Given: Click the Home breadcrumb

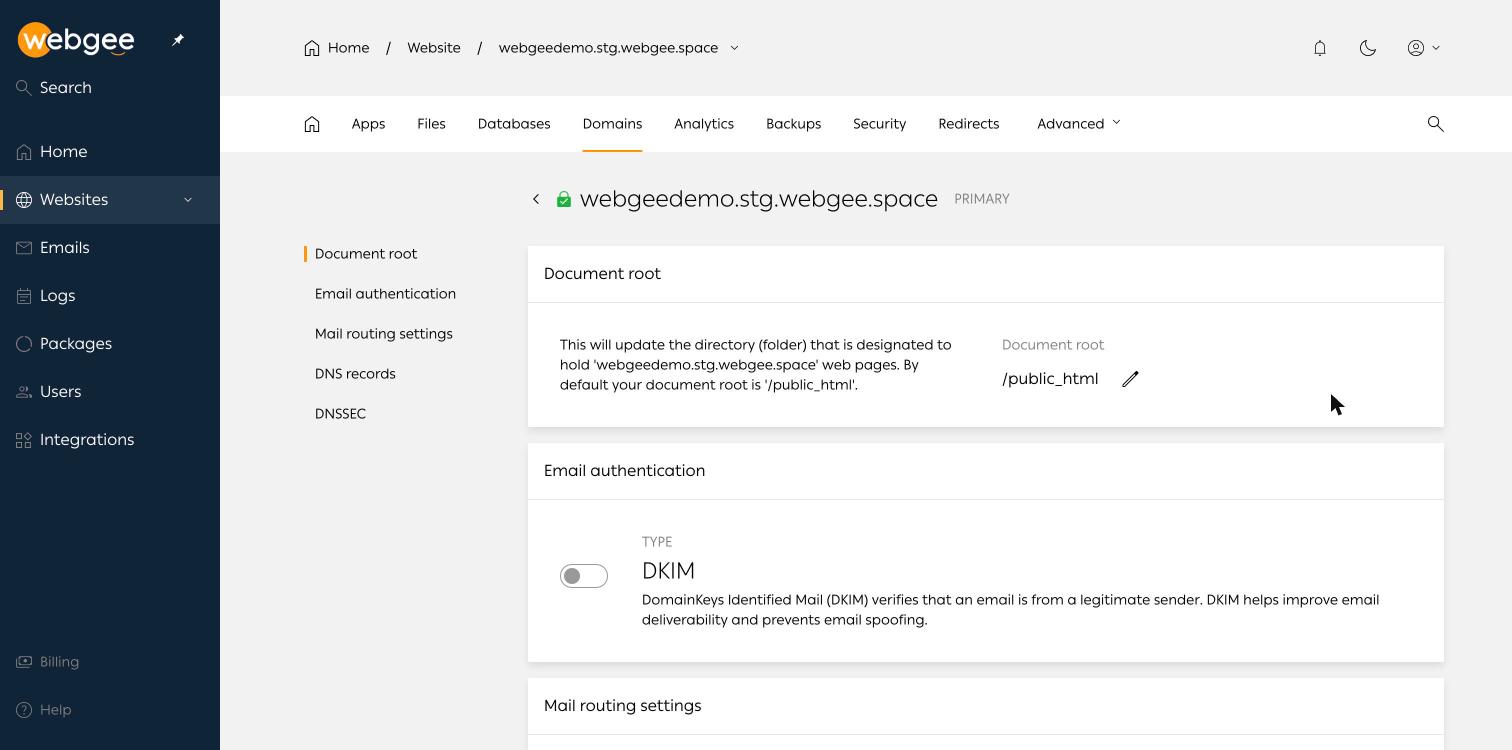Looking at the screenshot, I should [x=337, y=48].
